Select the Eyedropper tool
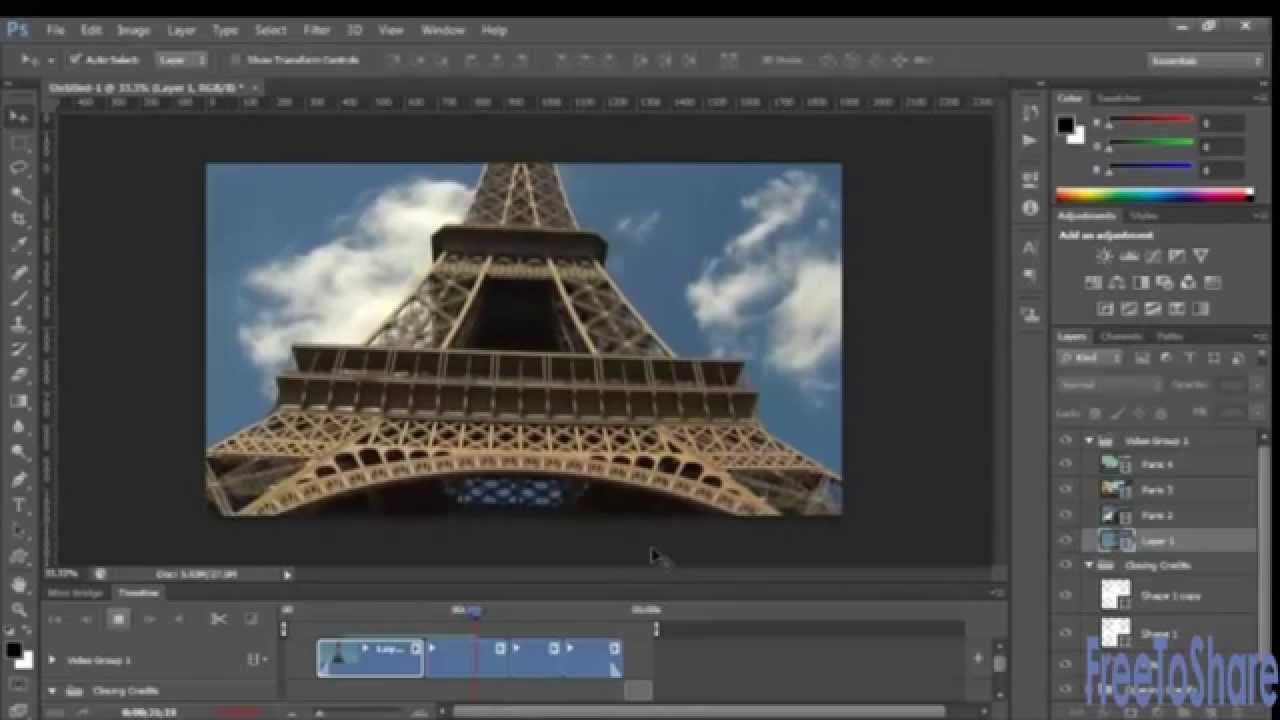 [19, 246]
